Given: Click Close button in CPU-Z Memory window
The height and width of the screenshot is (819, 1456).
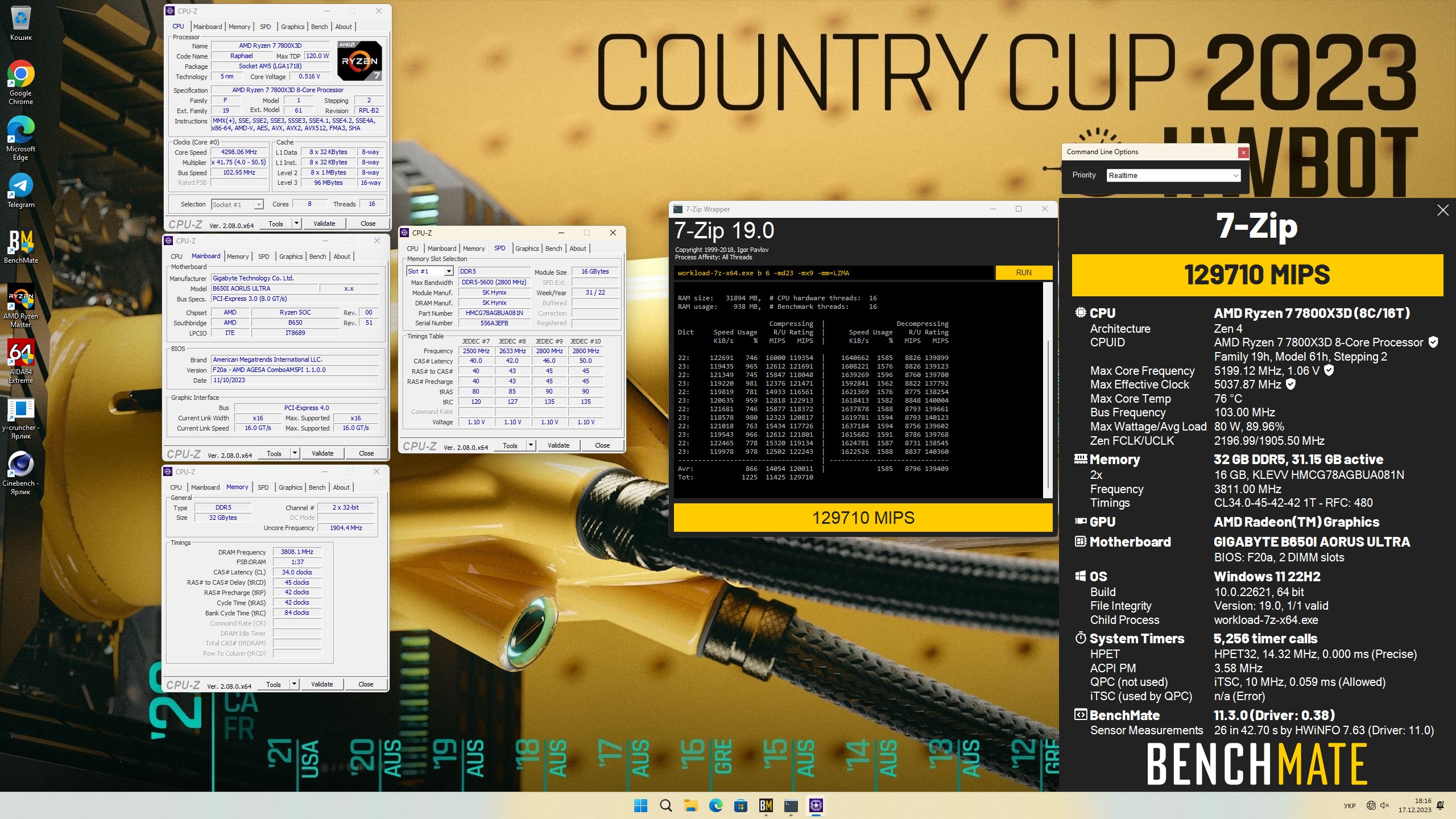Looking at the screenshot, I should [x=366, y=684].
